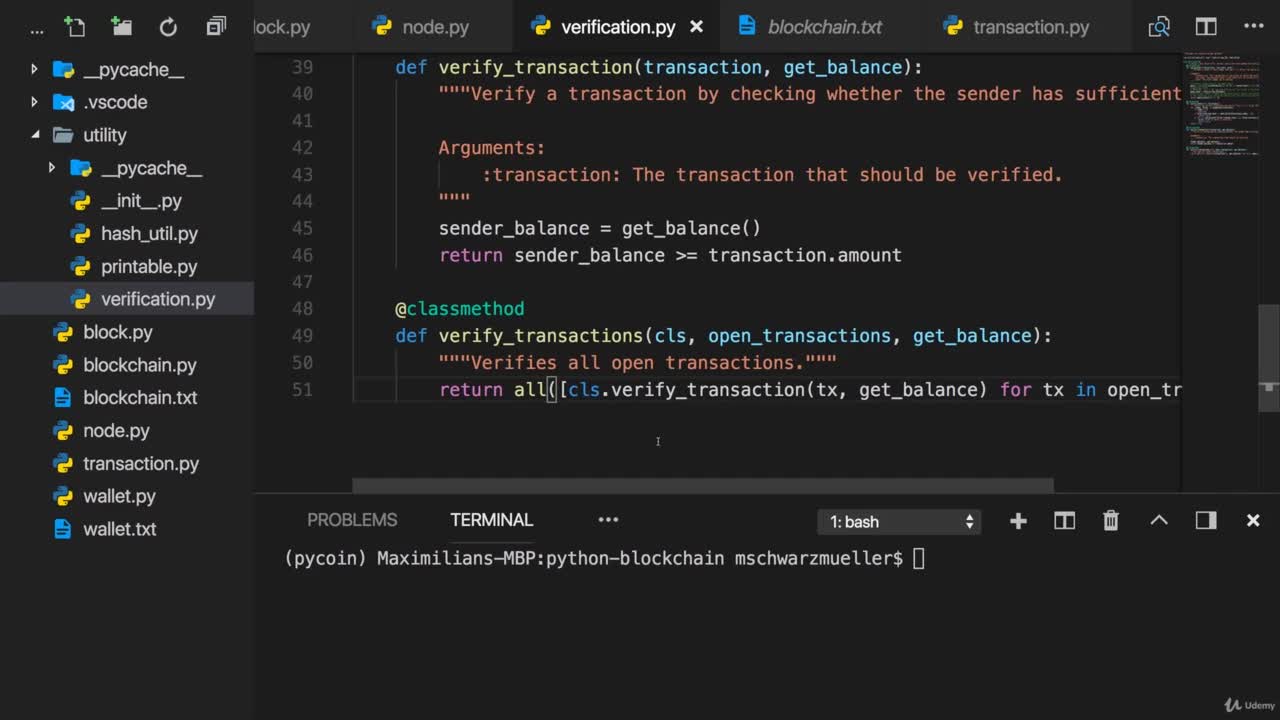Create a new file in explorer
This screenshot has width=1280, height=720.
pyautogui.click(x=75, y=27)
